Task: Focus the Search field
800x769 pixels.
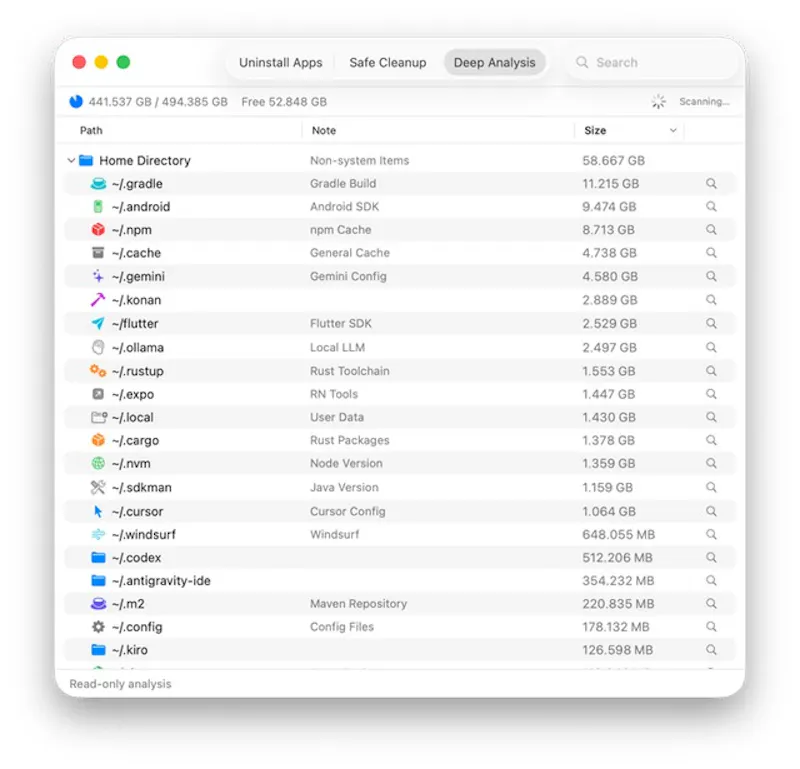Action: [x=653, y=62]
